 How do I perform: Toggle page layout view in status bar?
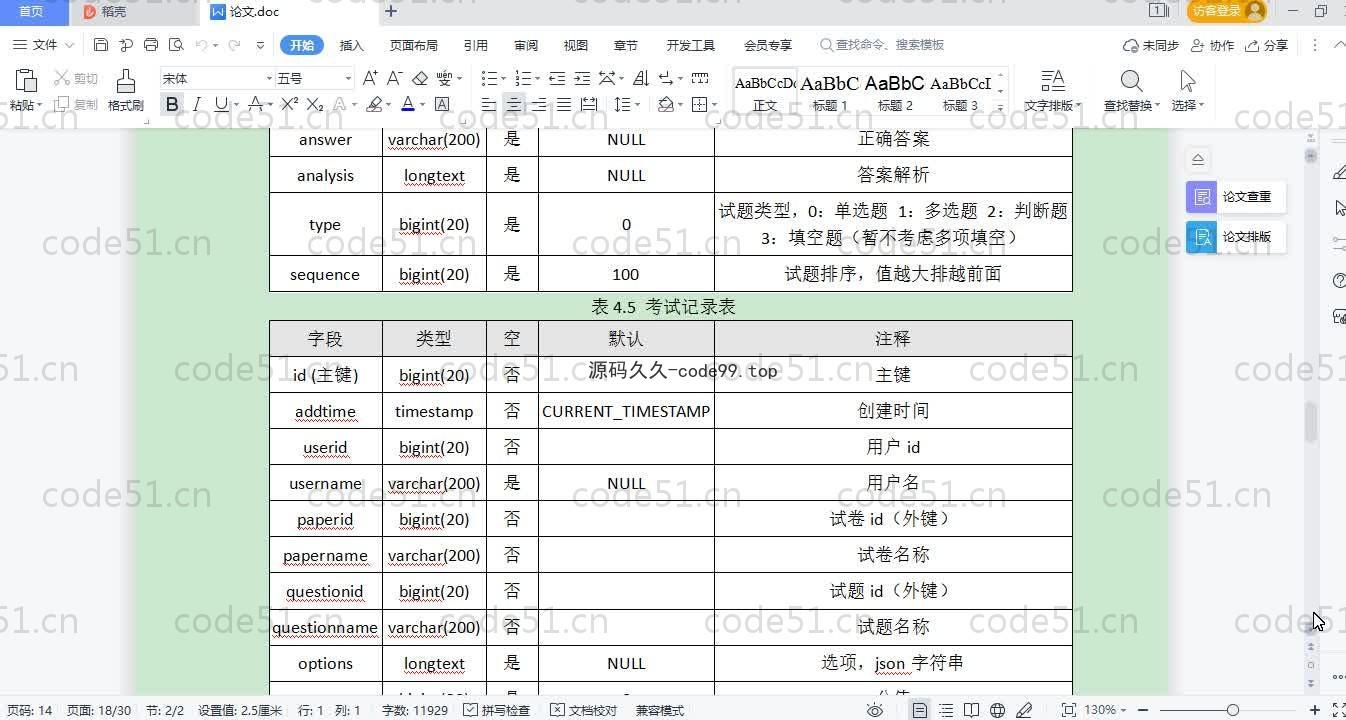point(920,710)
